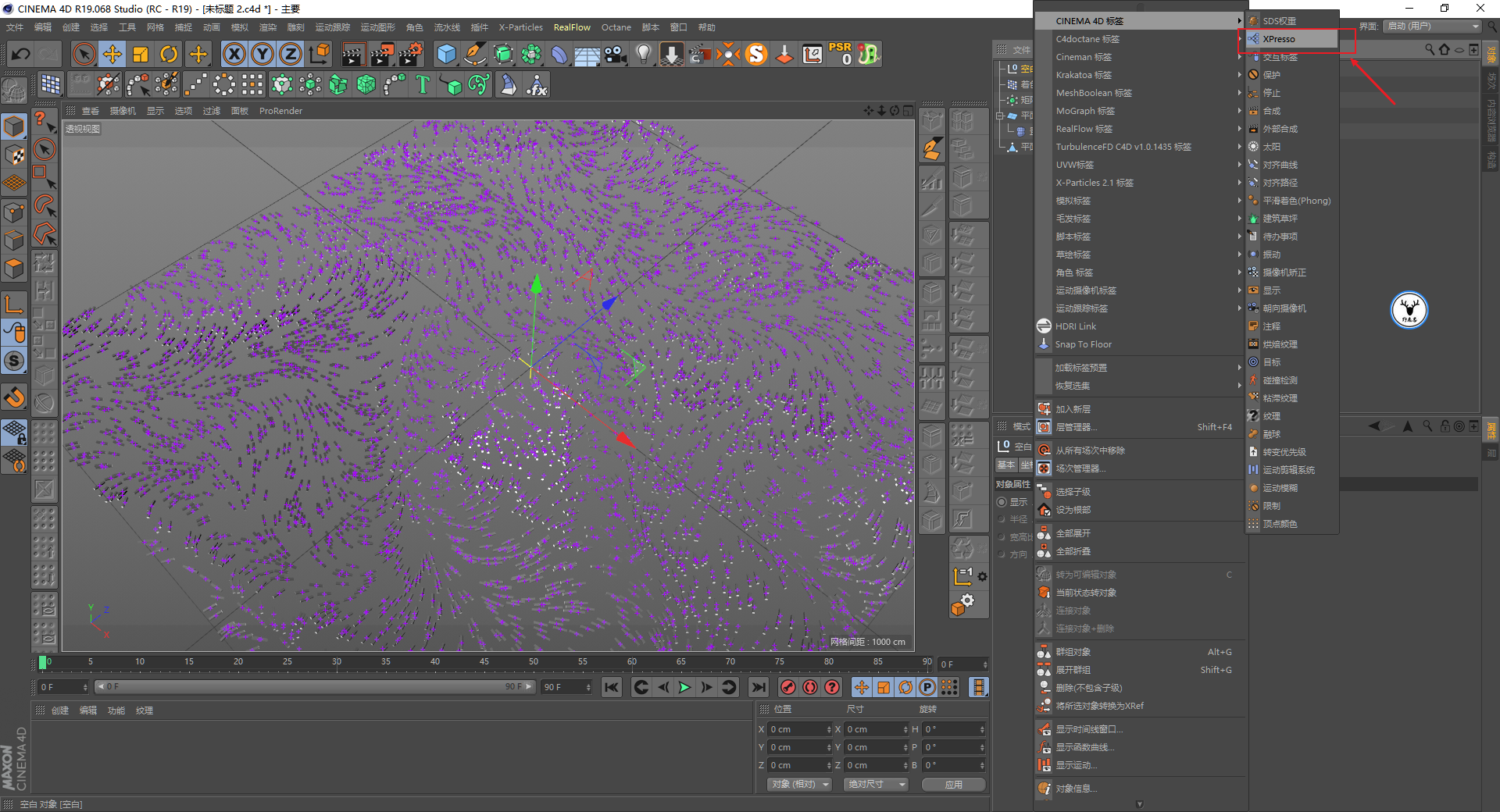Click the orange S plugin icon
Image resolution: width=1500 pixels, height=812 pixels.
pos(756,54)
